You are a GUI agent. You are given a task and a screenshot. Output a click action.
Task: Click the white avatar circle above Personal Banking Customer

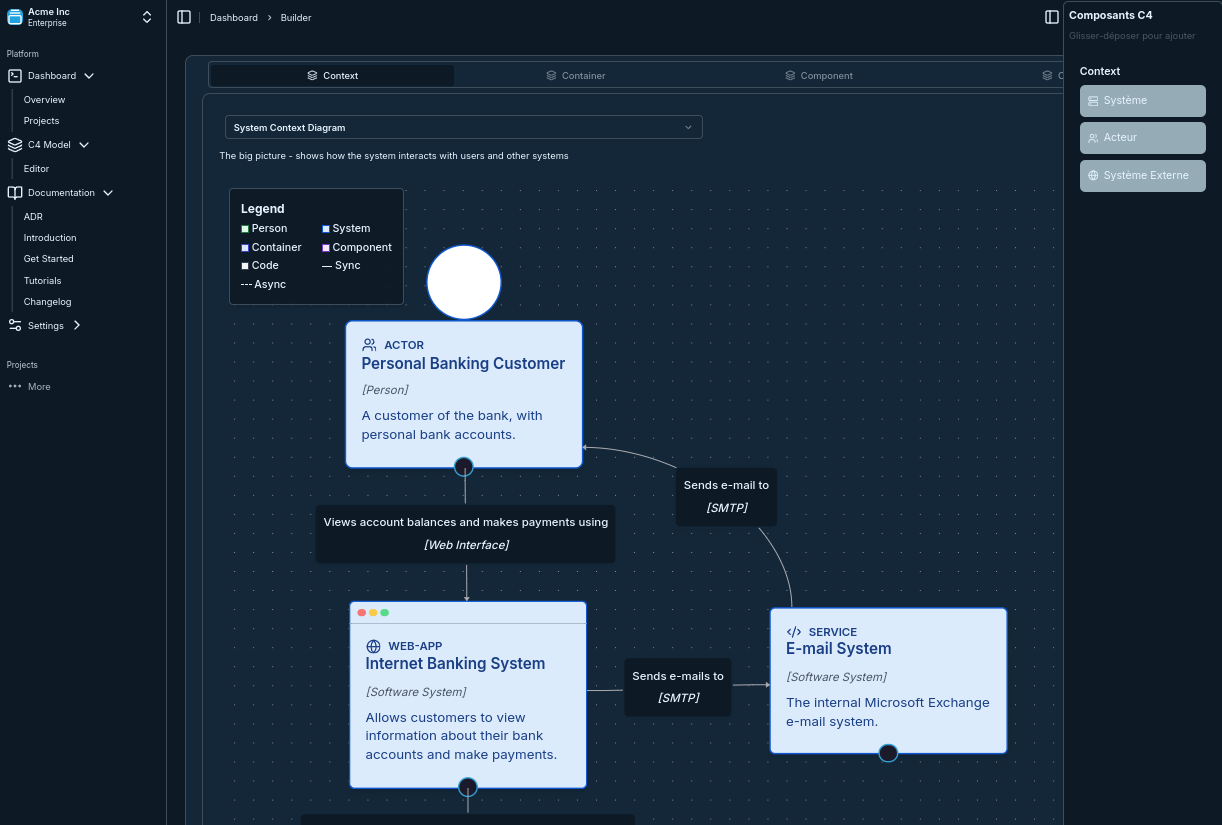tap(464, 282)
